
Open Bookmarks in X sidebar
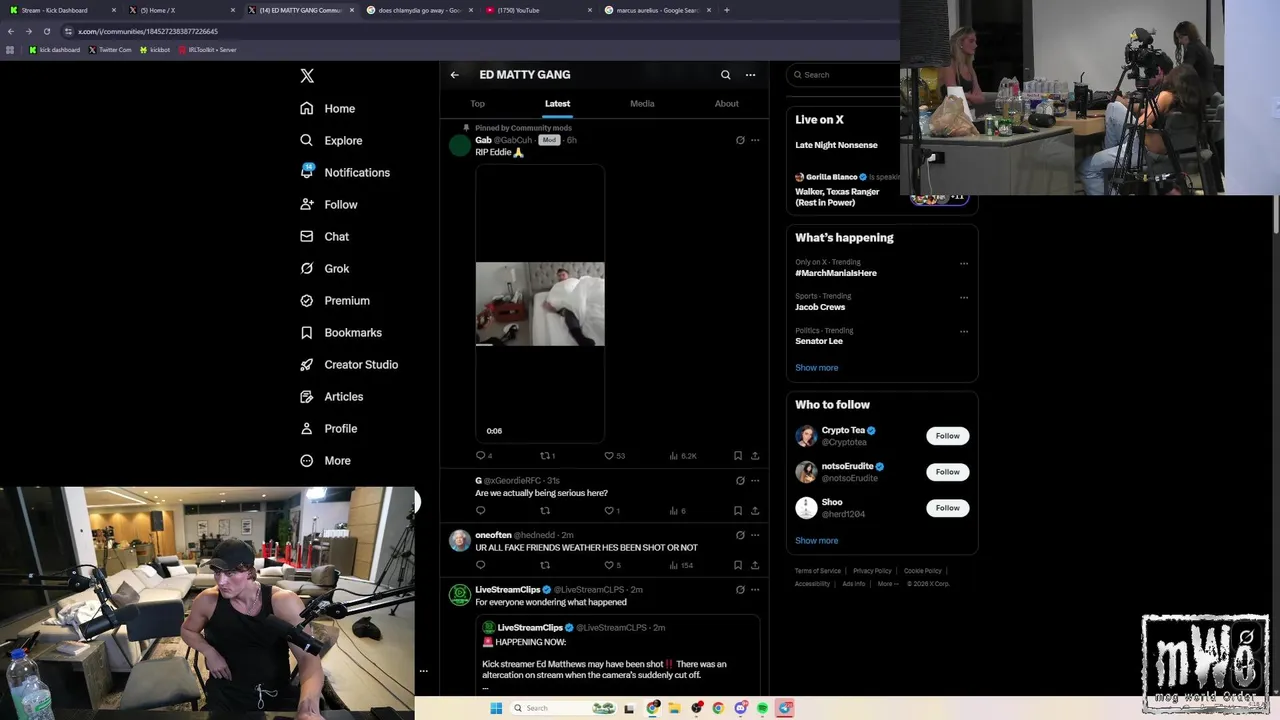click(341, 332)
